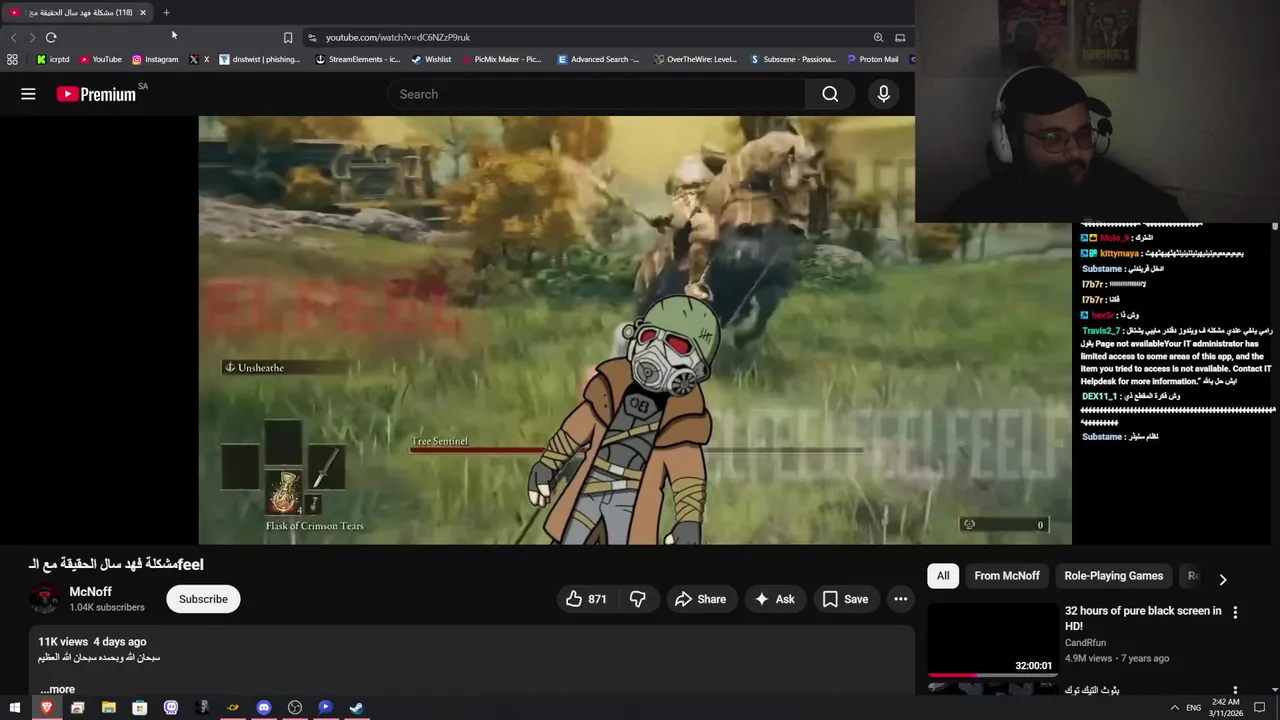Switch to Brave browser in taskbar
This screenshot has height=720, width=1280.
pyautogui.click(x=46, y=708)
